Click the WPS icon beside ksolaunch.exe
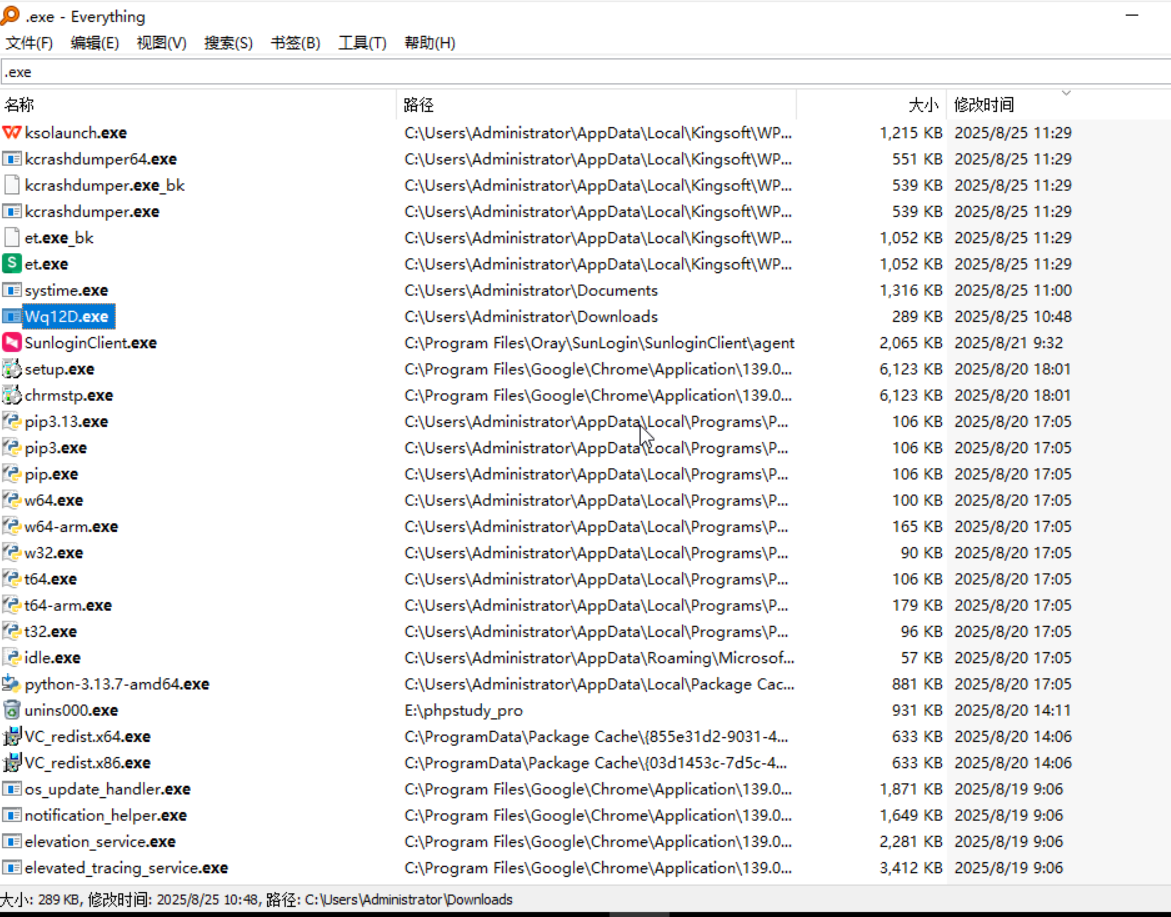Image resolution: width=1171 pixels, height=917 pixels. pos(12,131)
